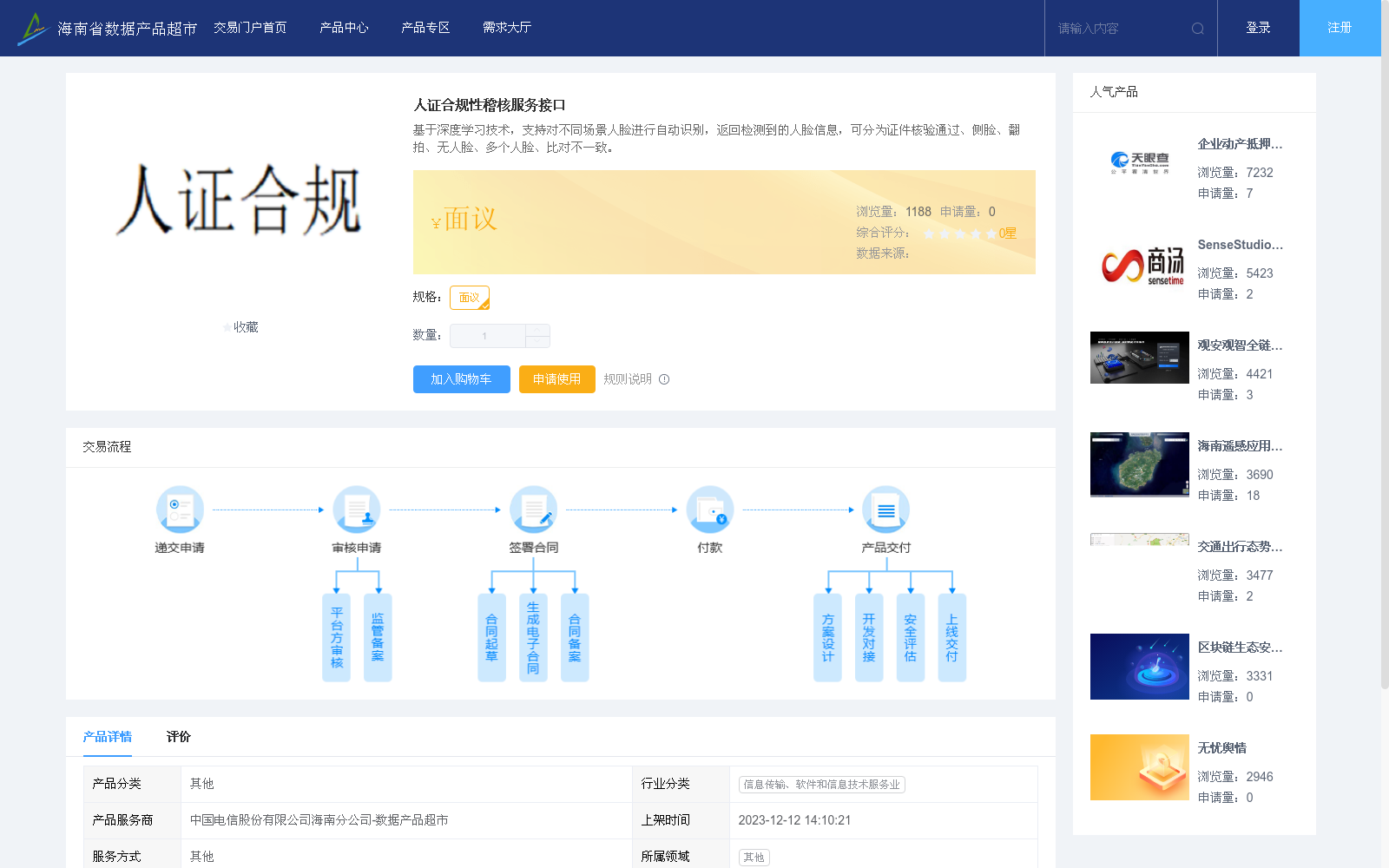Open the SenseStudio product title link

(x=1240, y=245)
